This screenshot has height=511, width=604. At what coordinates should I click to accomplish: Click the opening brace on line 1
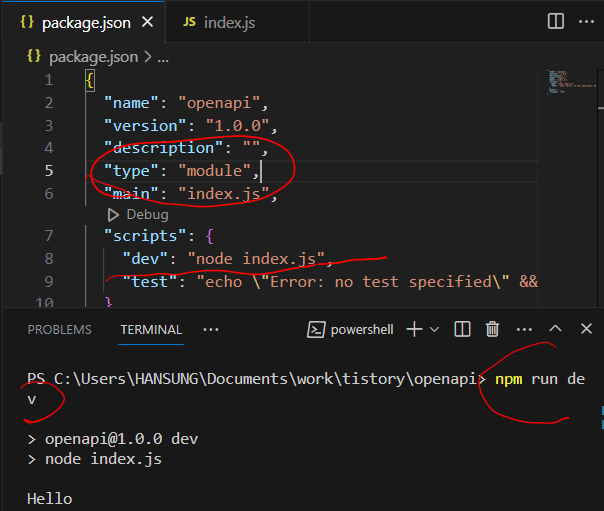tap(90, 80)
